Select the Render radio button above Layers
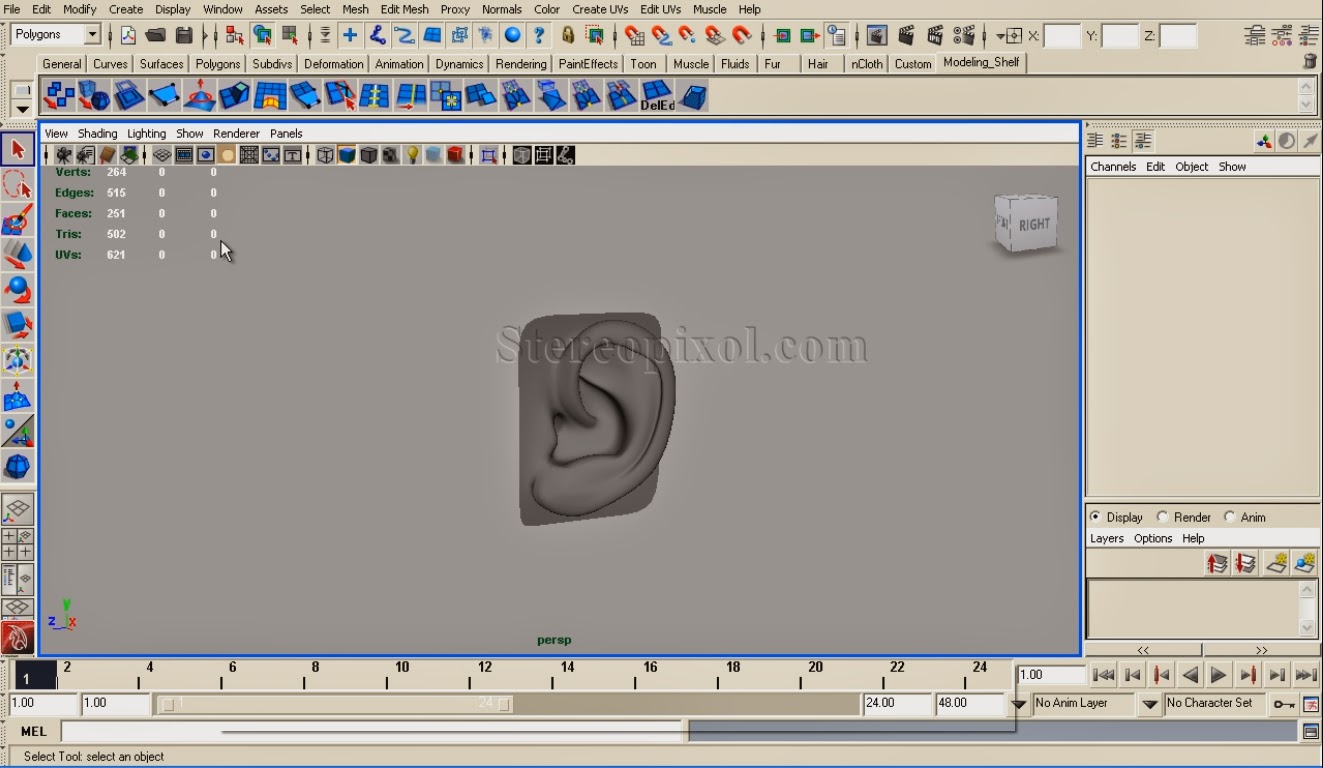This screenshot has width=1323, height=768. point(1163,517)
